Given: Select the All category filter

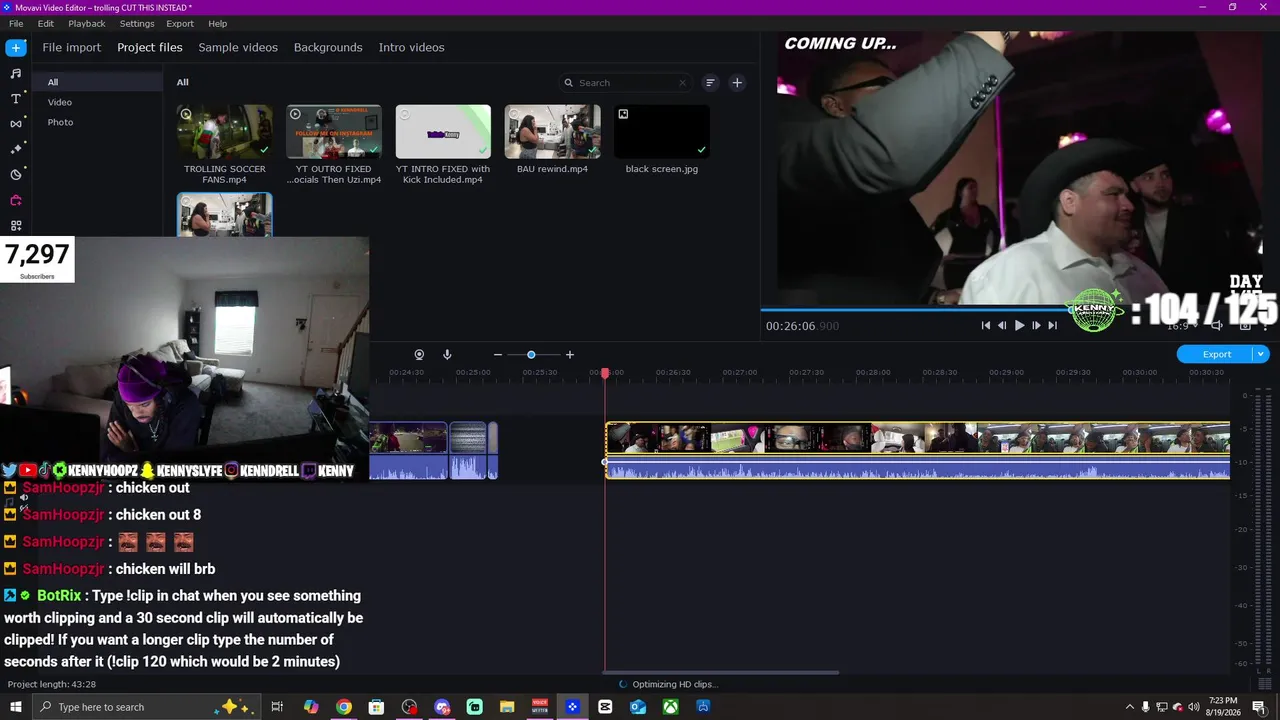Looking at the screenshot, I should pos(97,82).
